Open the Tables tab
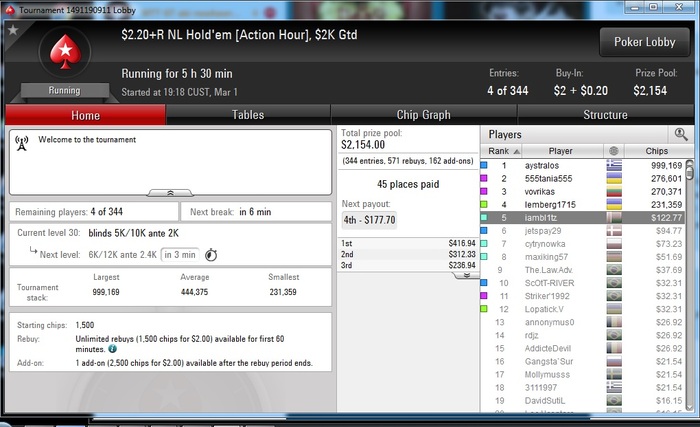The height and width of the screenshot is (427, 700). (x=248, y=115)
